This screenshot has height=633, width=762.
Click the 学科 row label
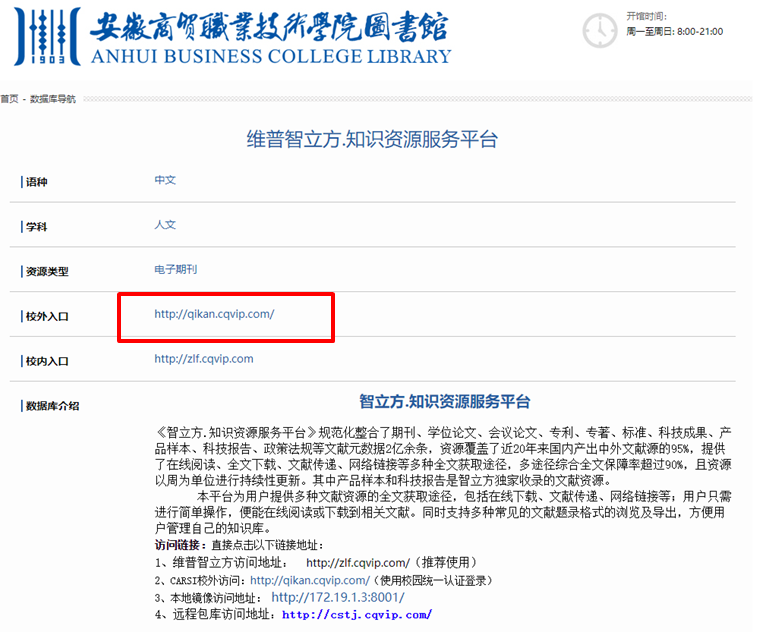coord(36,227)
